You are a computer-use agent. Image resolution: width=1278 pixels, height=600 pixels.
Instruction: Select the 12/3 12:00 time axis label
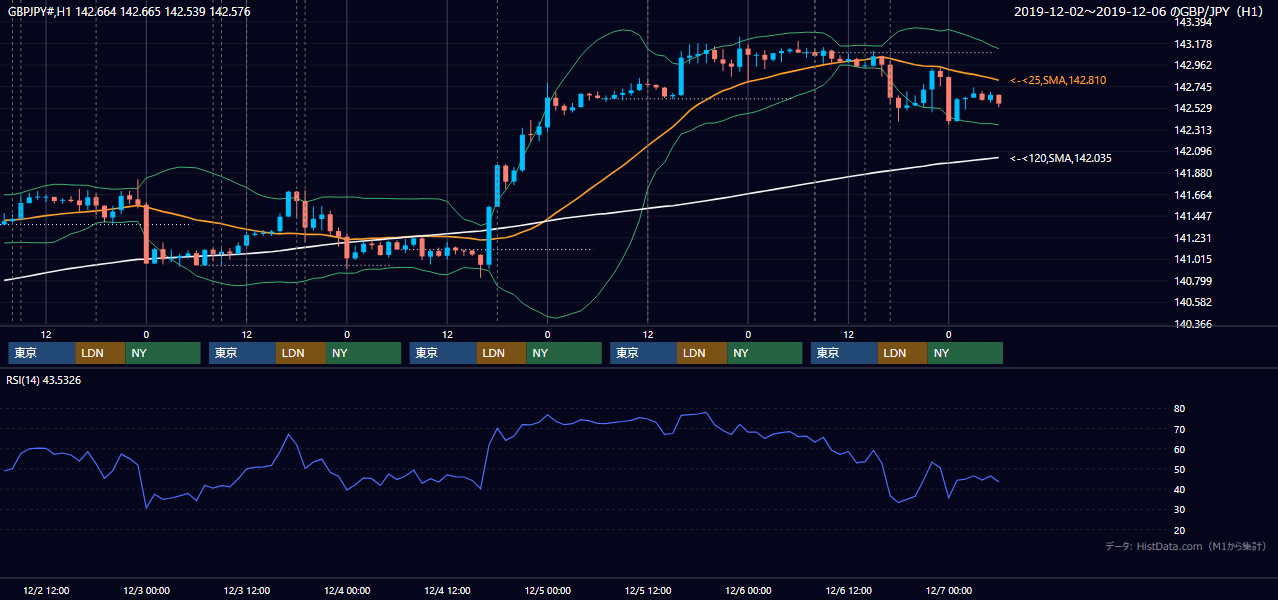pyautogui.click(x=247, y=591)
